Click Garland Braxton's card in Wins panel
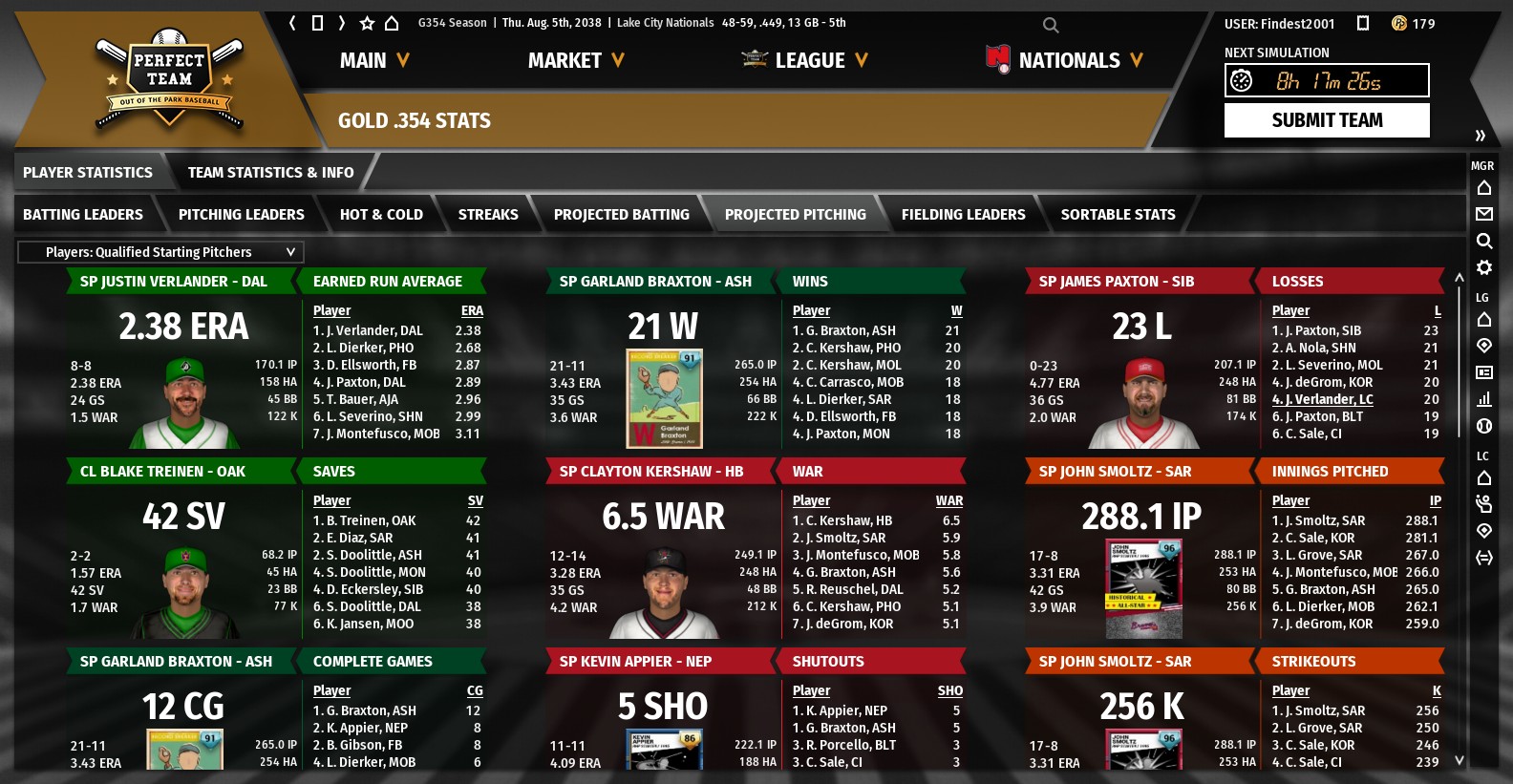The image size is (1513, 784). pos(665,399)
